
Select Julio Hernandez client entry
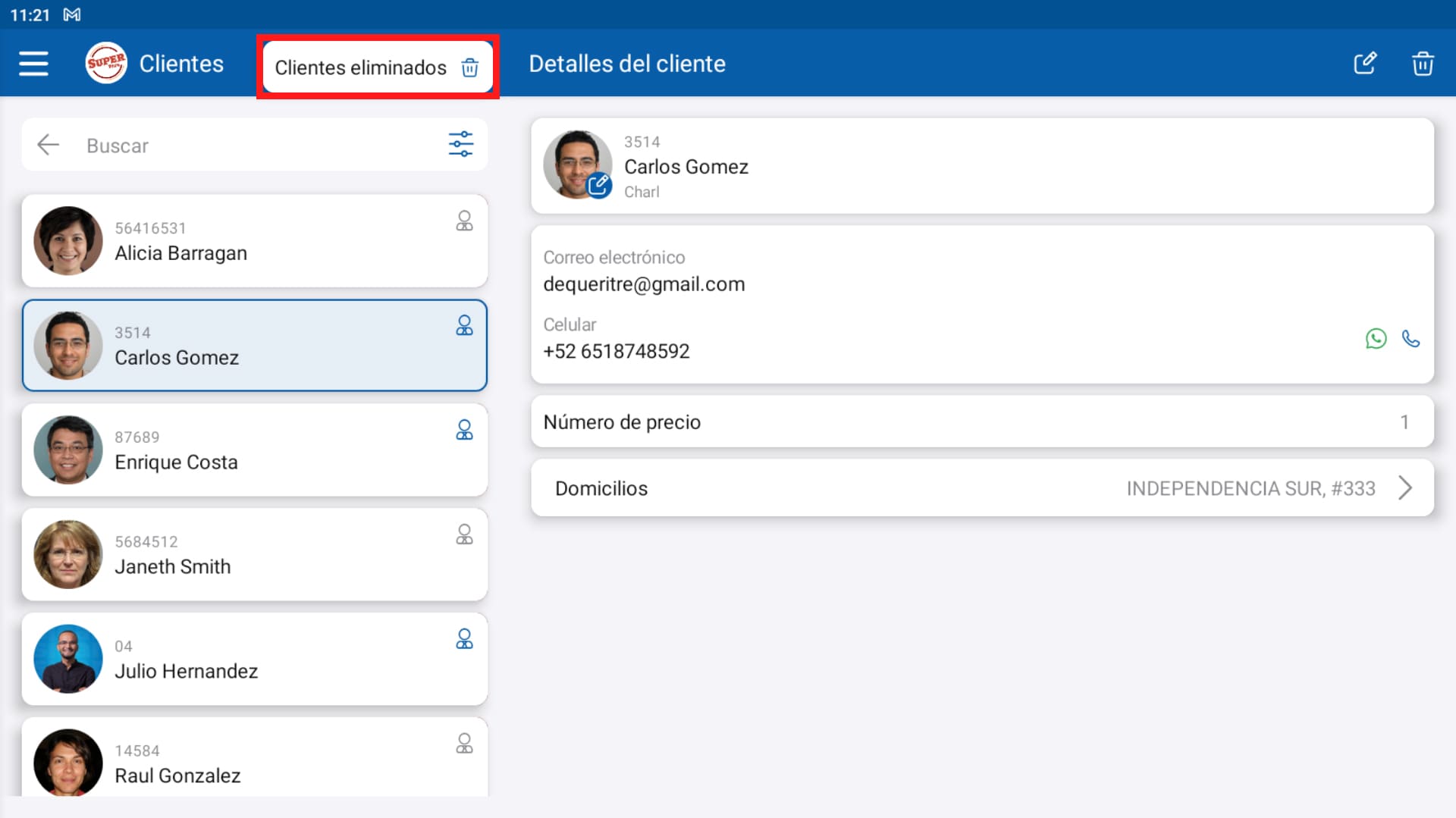255,660
